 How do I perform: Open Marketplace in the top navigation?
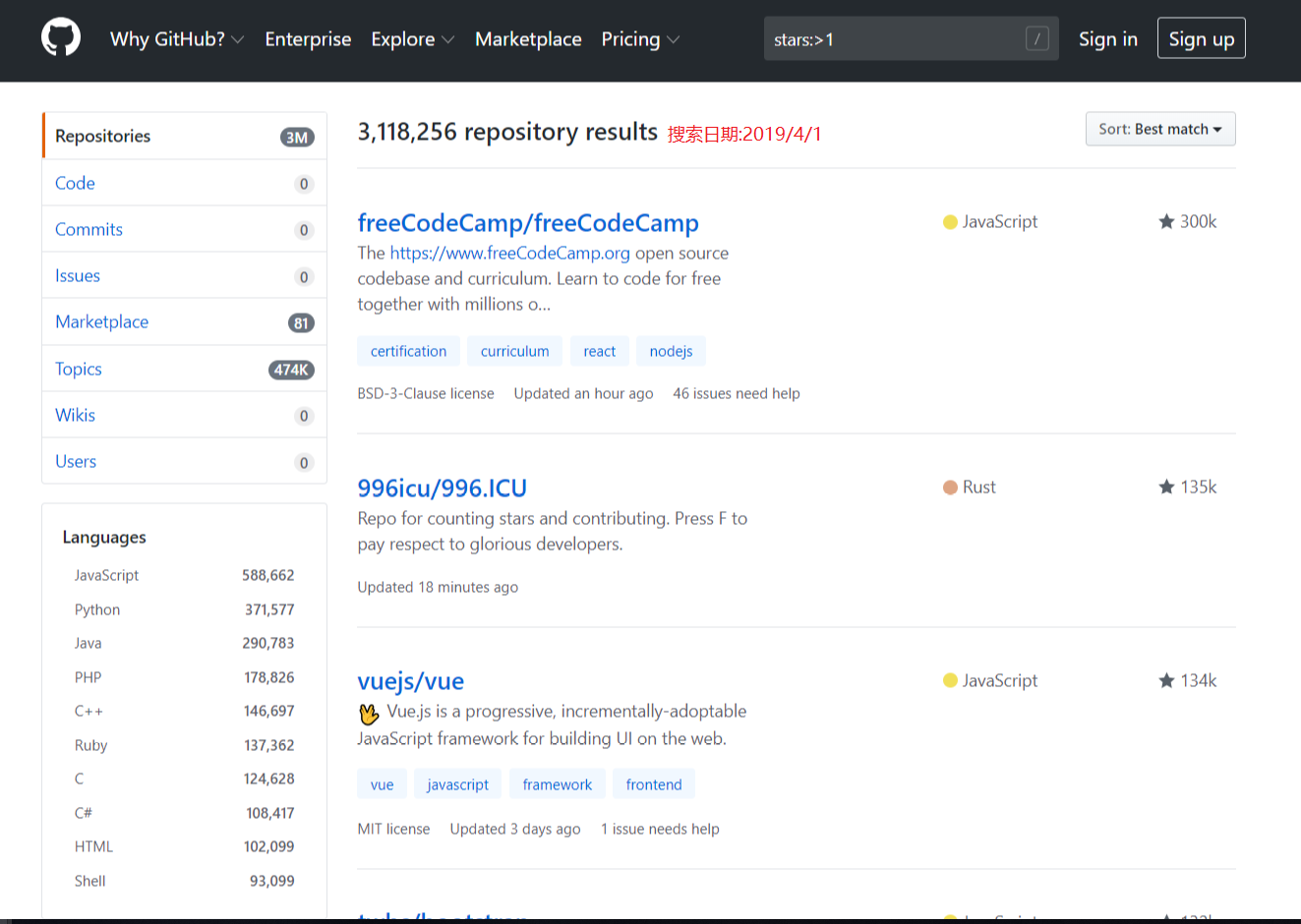(528, 39)
